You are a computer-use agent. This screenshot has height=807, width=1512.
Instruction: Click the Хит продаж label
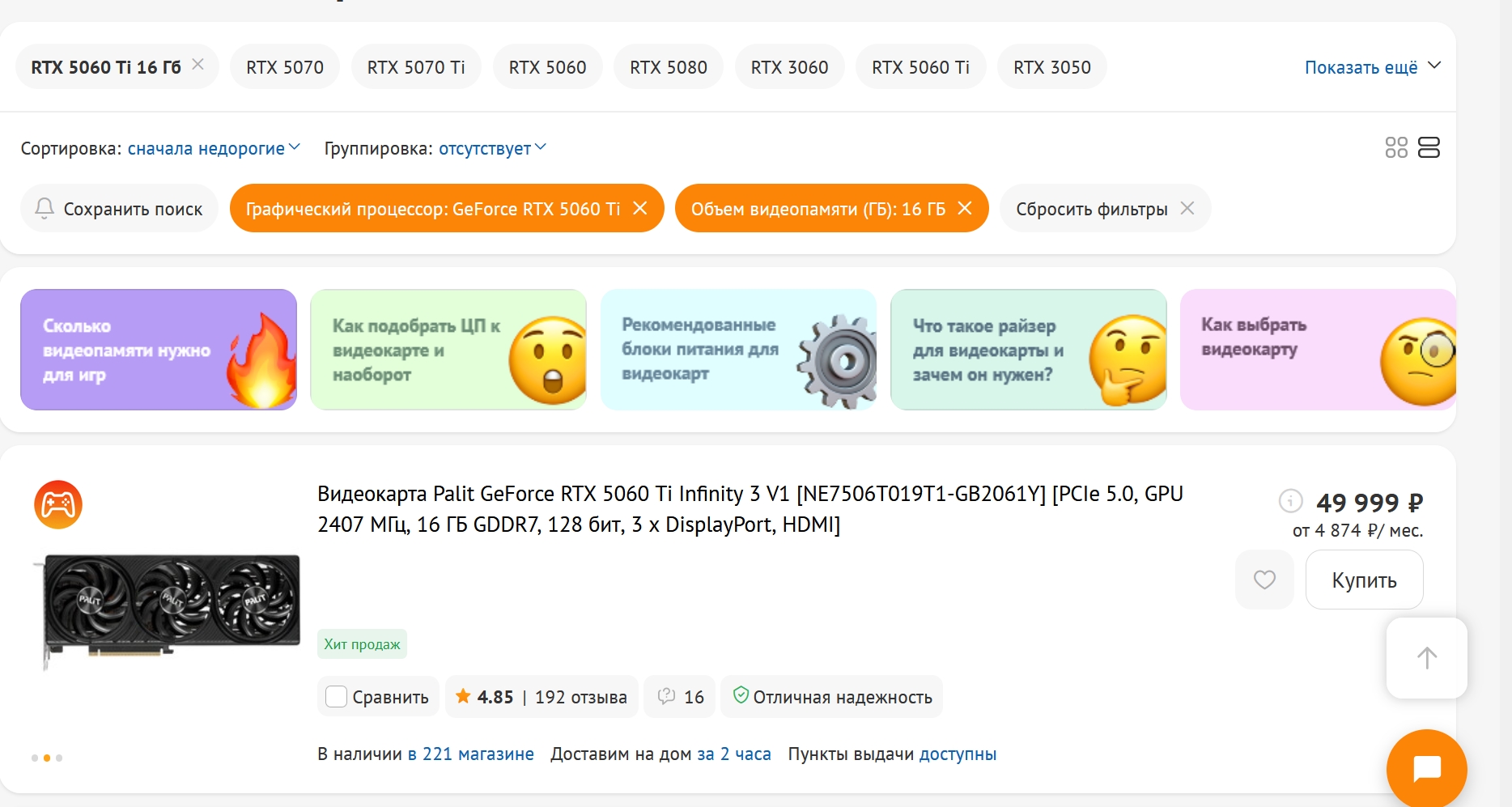click(362, 644)
